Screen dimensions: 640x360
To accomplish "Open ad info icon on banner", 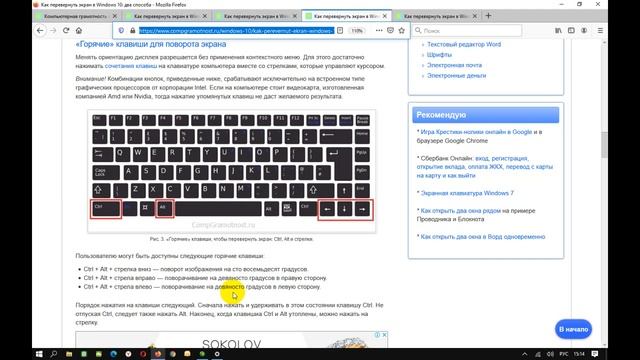I will point(378,335).
